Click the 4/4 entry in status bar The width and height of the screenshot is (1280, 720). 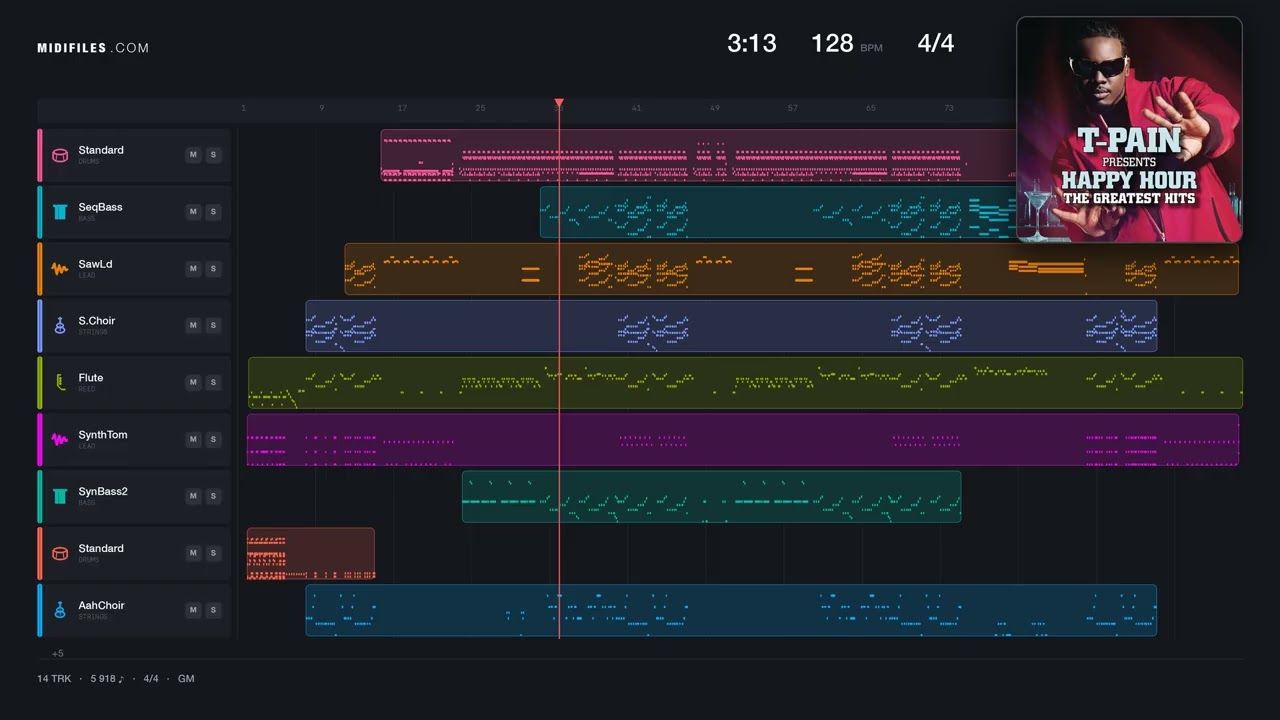(151, 679)
